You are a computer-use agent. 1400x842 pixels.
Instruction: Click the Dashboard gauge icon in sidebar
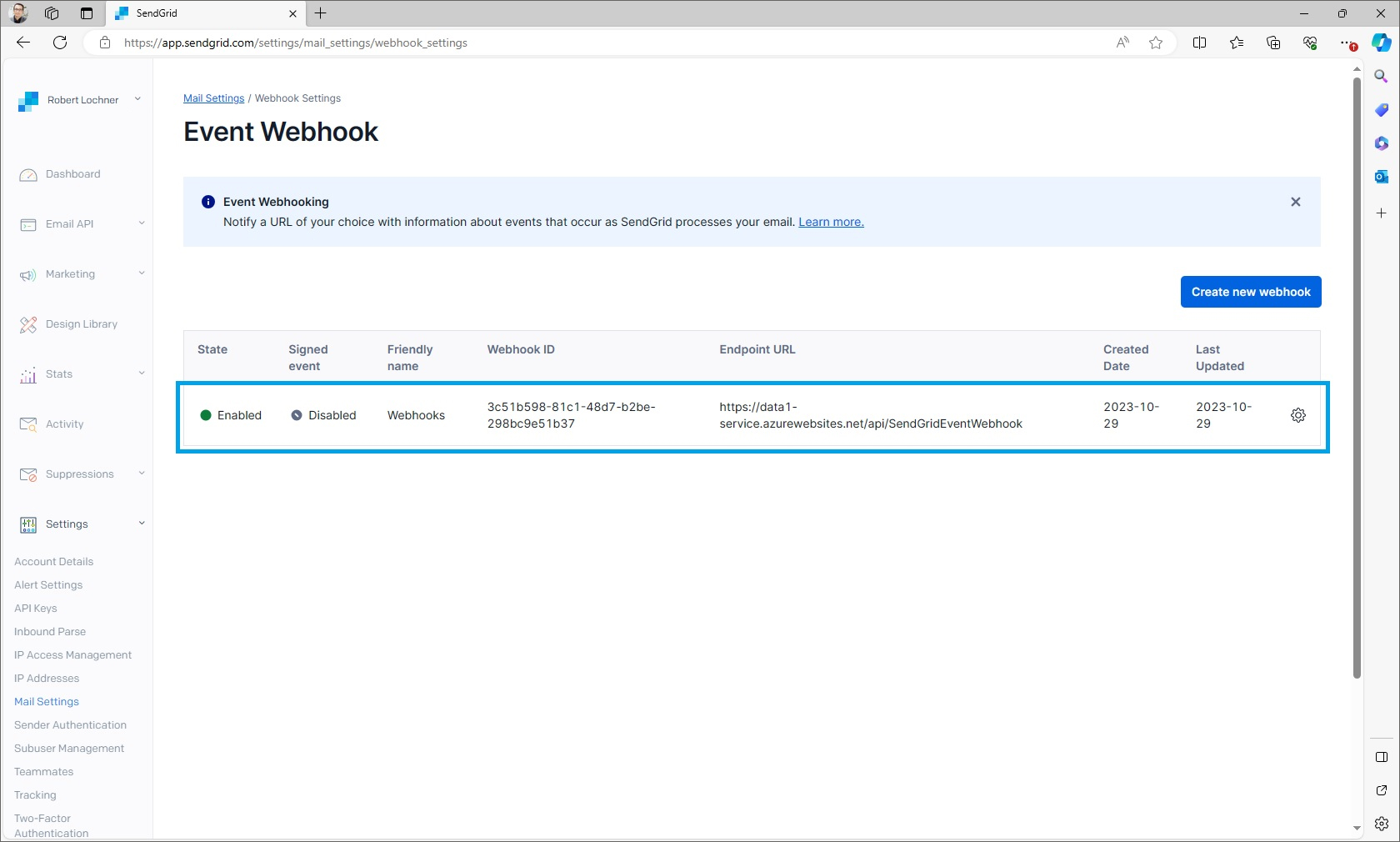pos(28,174)
